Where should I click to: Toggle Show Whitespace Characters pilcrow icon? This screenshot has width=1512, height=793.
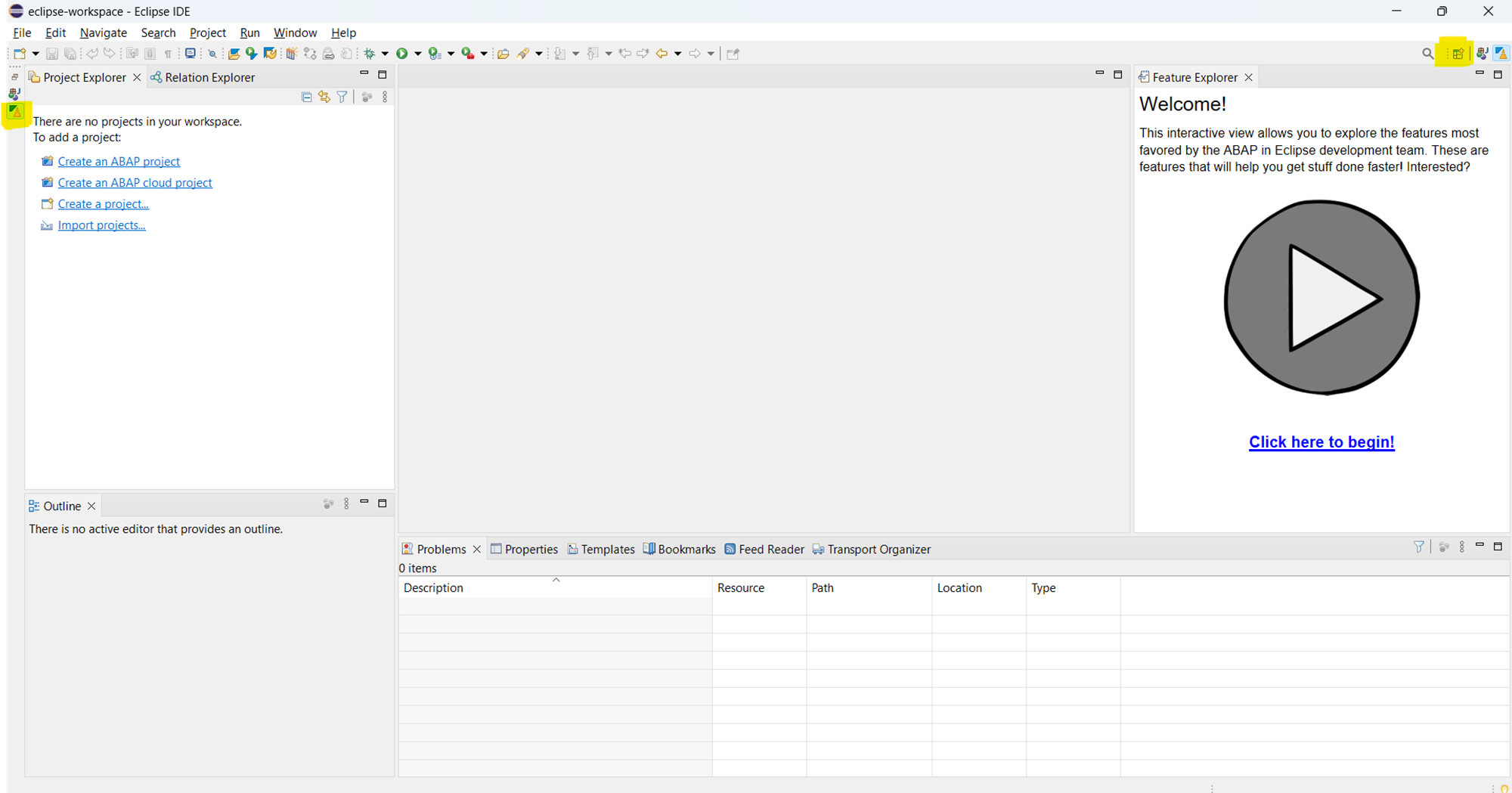168,54
